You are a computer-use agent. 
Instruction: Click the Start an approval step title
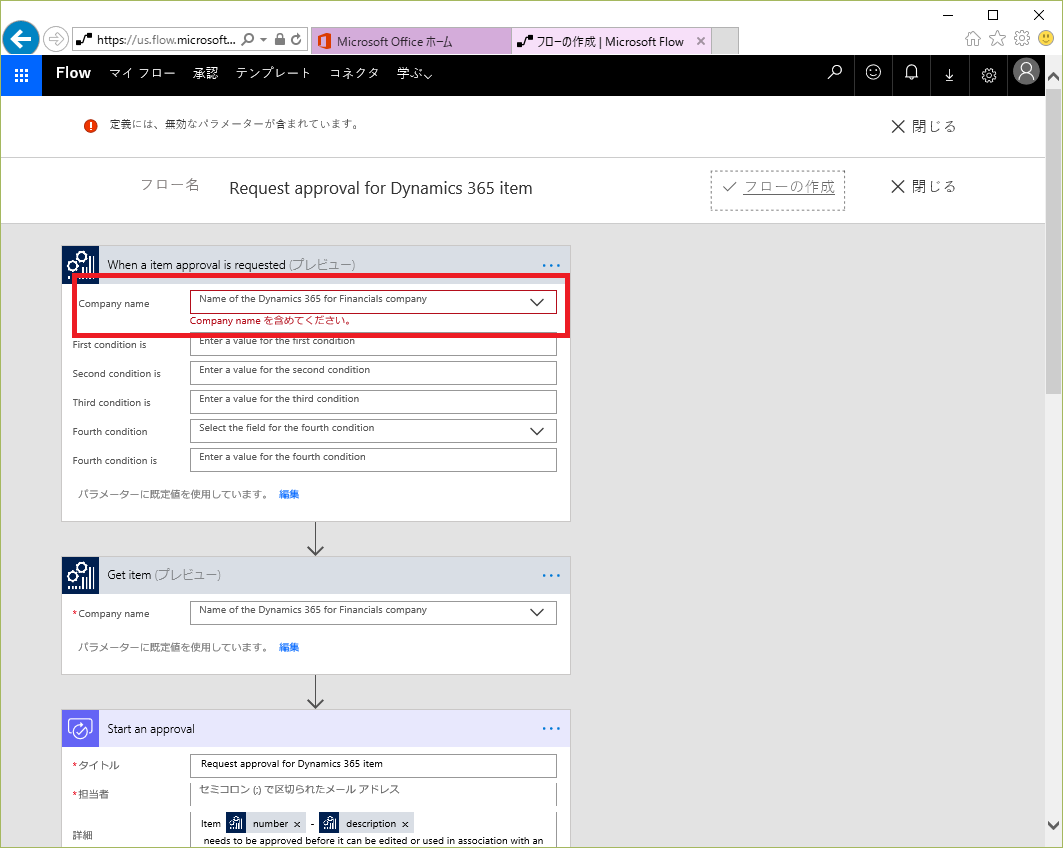click(x=151, y=729)
